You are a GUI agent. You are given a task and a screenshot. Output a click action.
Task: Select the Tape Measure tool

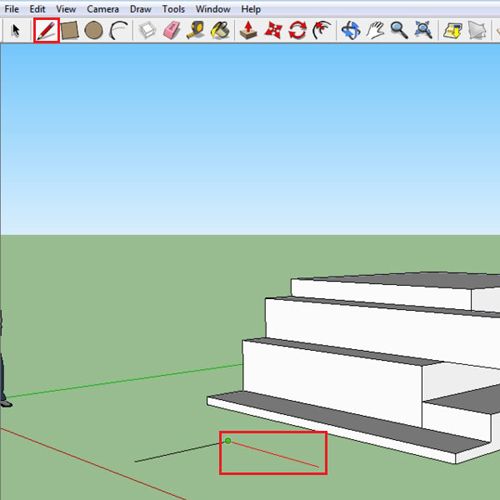point(196,30)
